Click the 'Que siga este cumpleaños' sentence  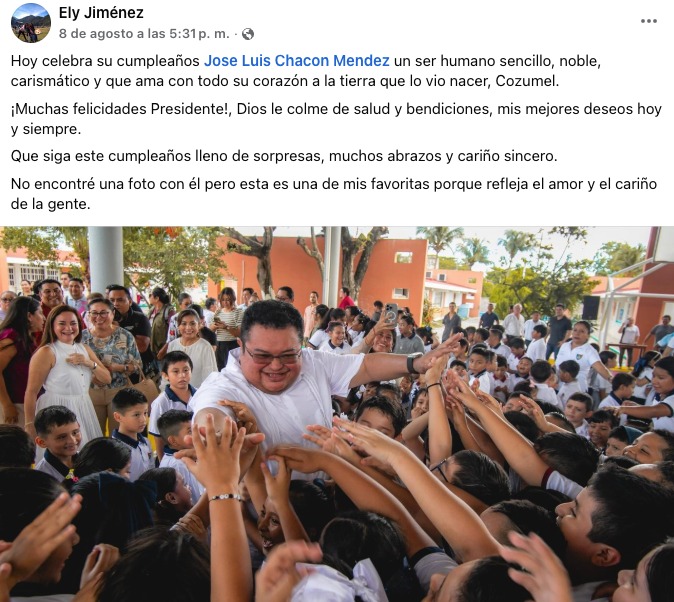284,156
